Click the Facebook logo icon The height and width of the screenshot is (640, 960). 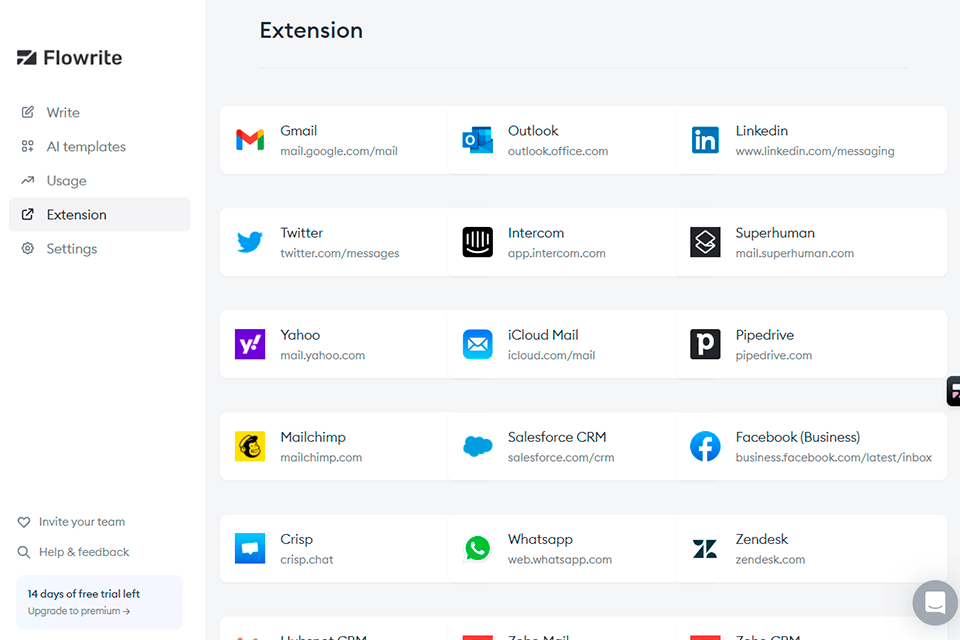[x=705, y=446]
